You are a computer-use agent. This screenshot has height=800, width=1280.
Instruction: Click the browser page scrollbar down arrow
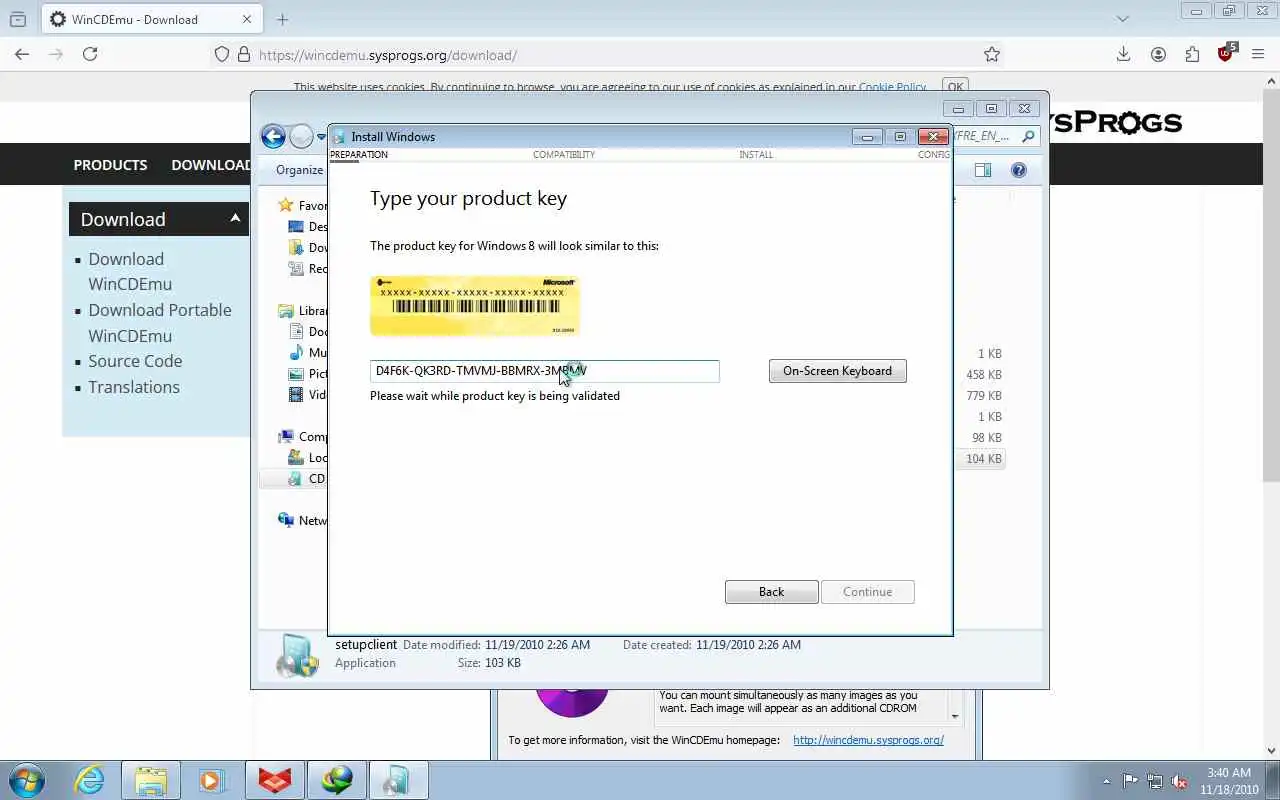point(1272,751)
